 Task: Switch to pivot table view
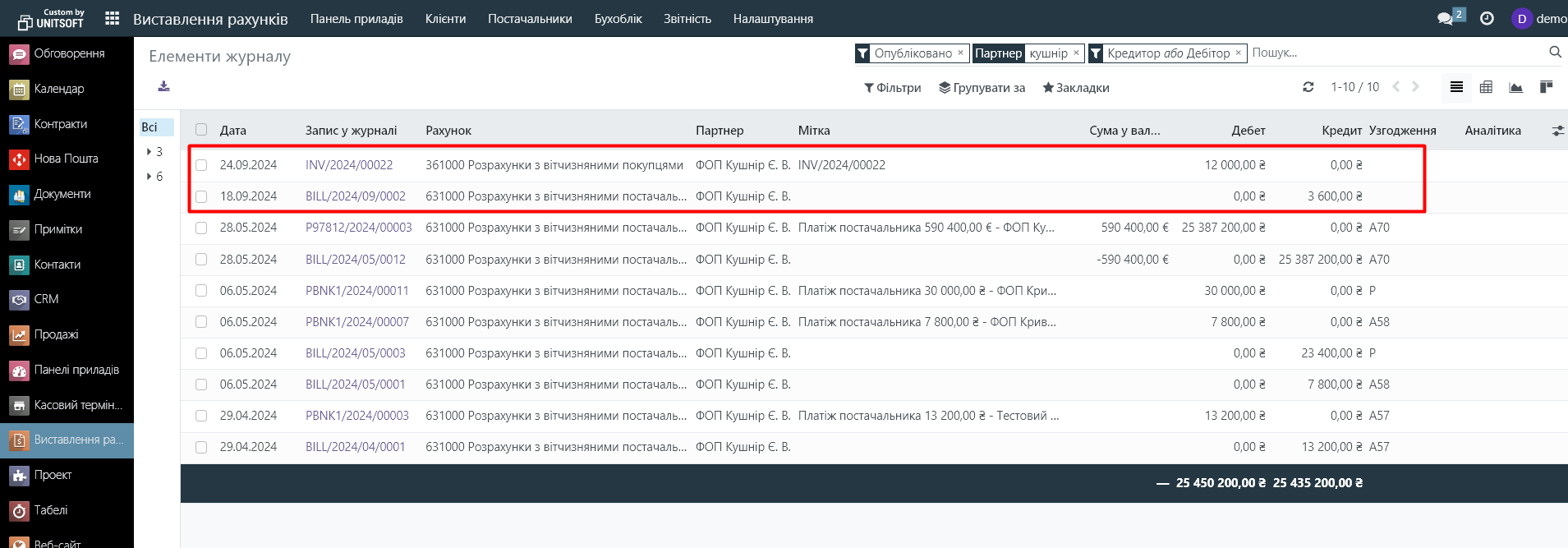[1486, 87]
